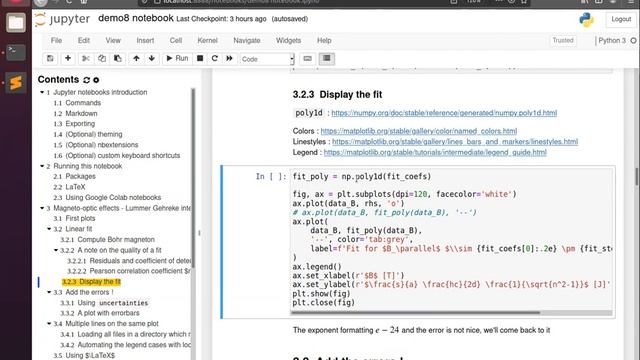Click the kernel idle indicator circle
This screenshot has height=360, width=640.
click(x=633, y=40)
